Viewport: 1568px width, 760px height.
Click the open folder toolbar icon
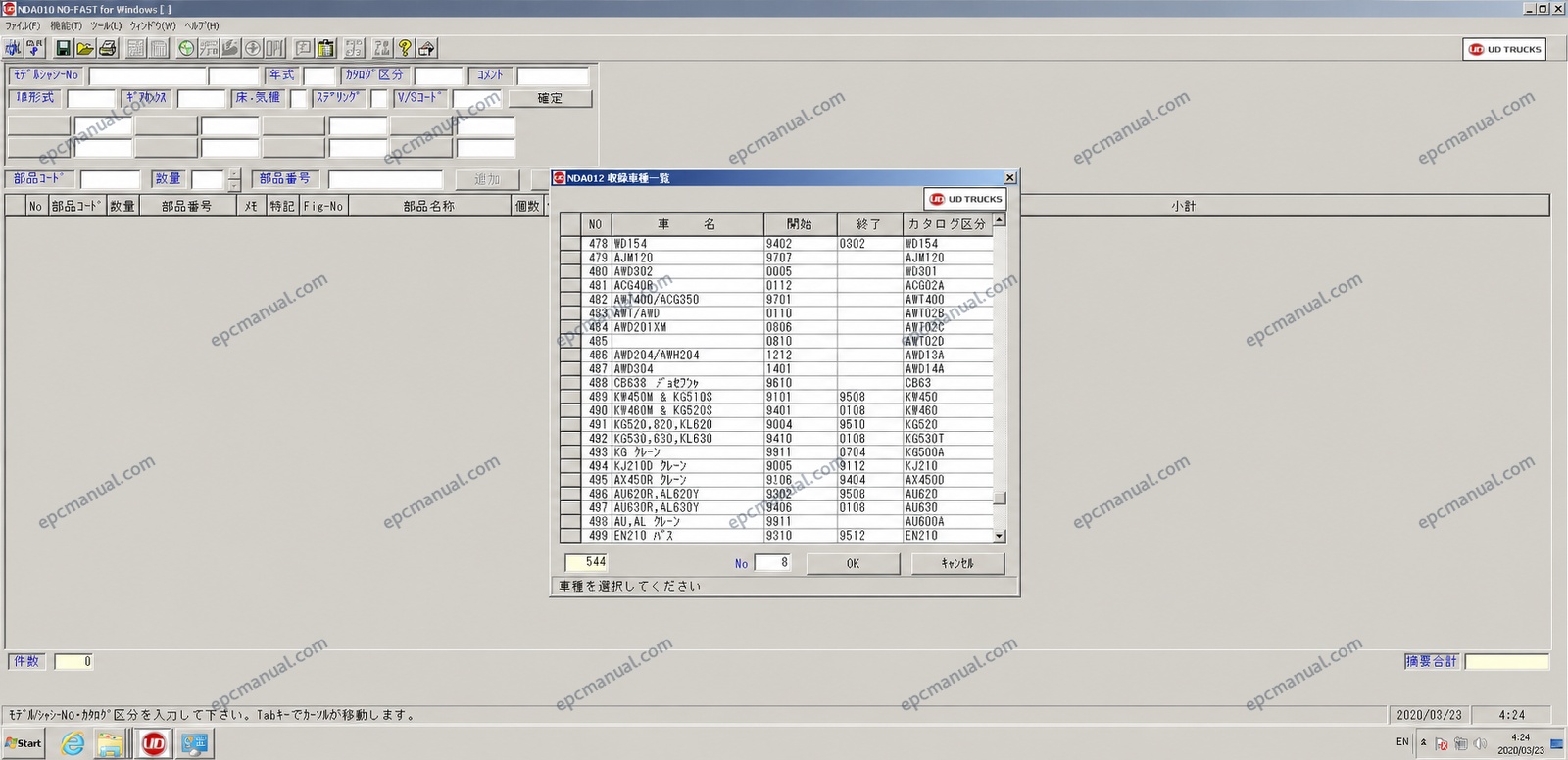click(x=85, y=48)
